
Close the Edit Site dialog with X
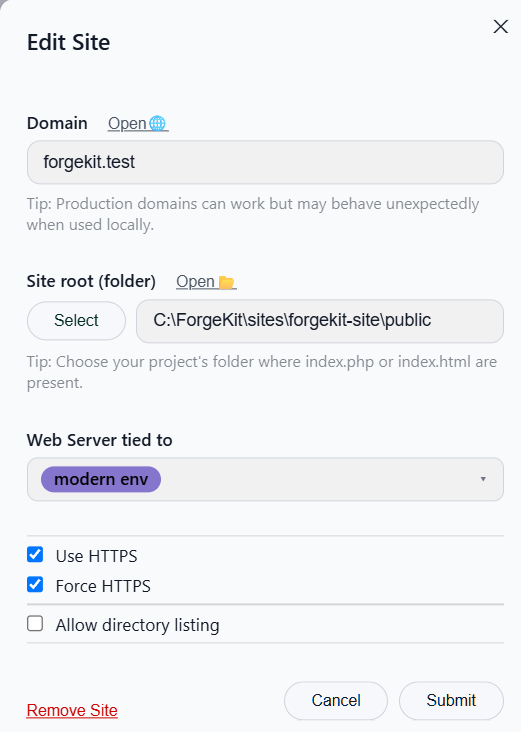pos(500,27)
